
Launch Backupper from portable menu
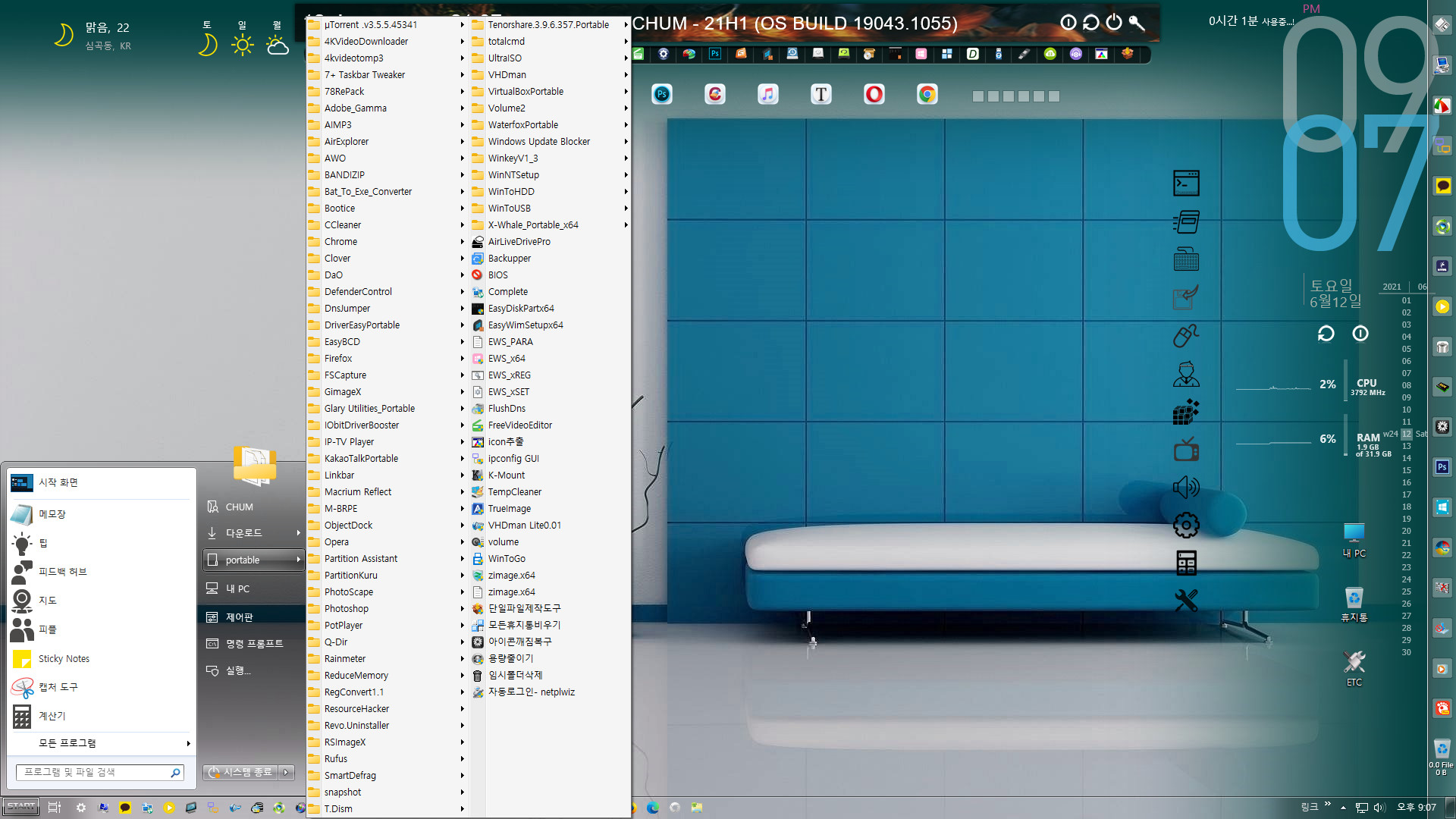click(551, 258)
